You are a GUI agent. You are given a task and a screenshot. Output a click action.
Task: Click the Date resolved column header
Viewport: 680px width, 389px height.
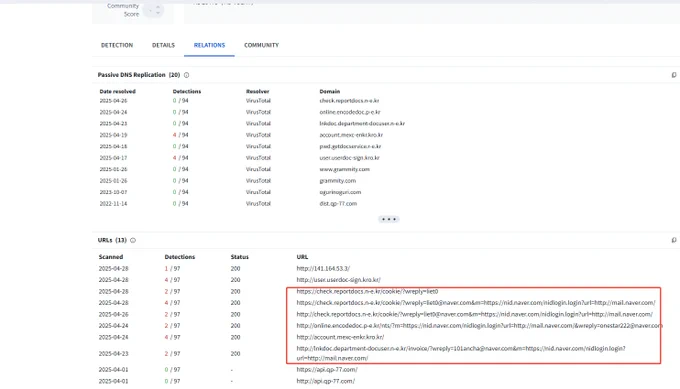(x=118, y=92)
